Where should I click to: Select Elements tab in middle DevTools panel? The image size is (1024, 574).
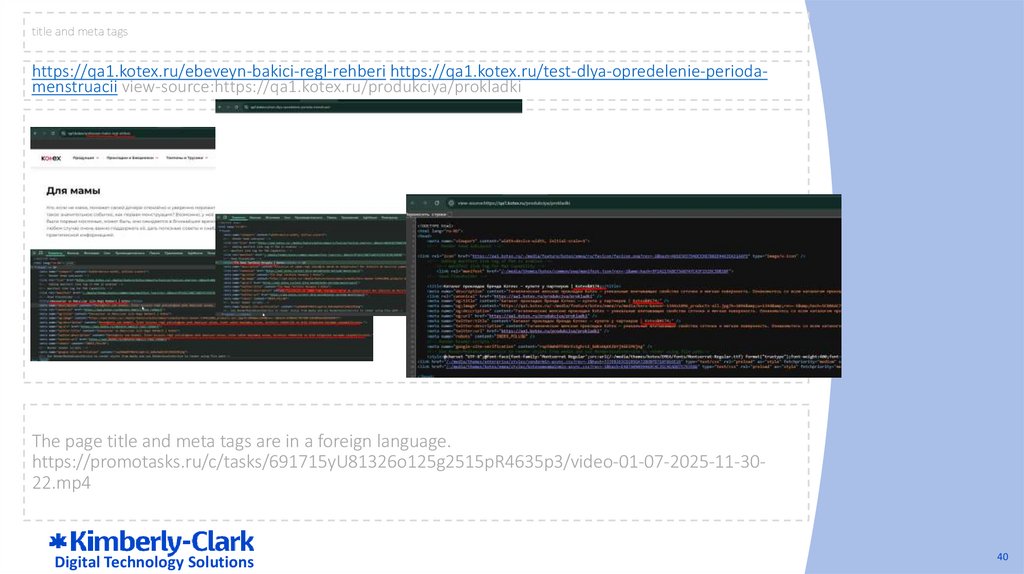(x=239, y=218)
